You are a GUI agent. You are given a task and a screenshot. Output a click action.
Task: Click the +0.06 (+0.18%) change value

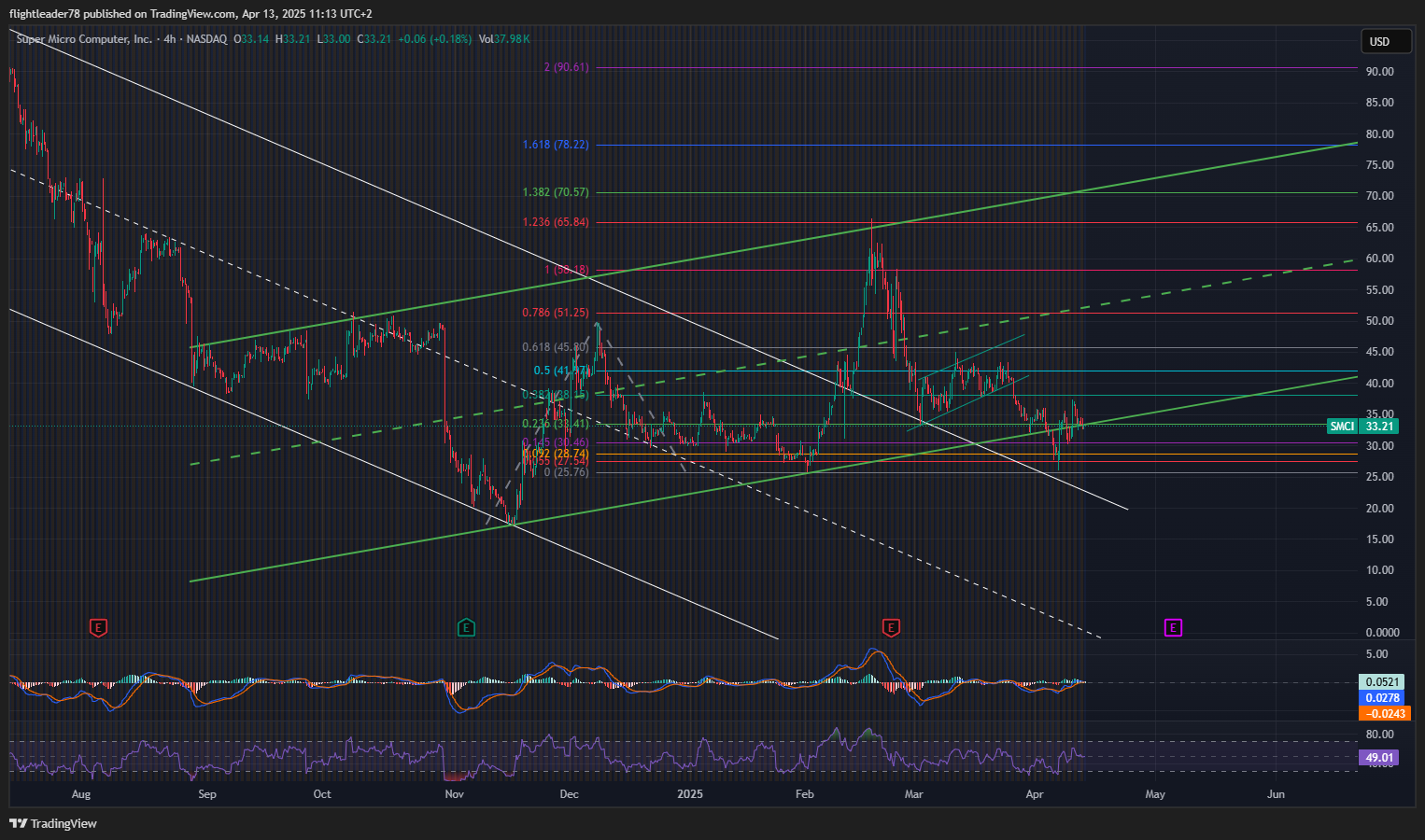[x=434, y=39]
